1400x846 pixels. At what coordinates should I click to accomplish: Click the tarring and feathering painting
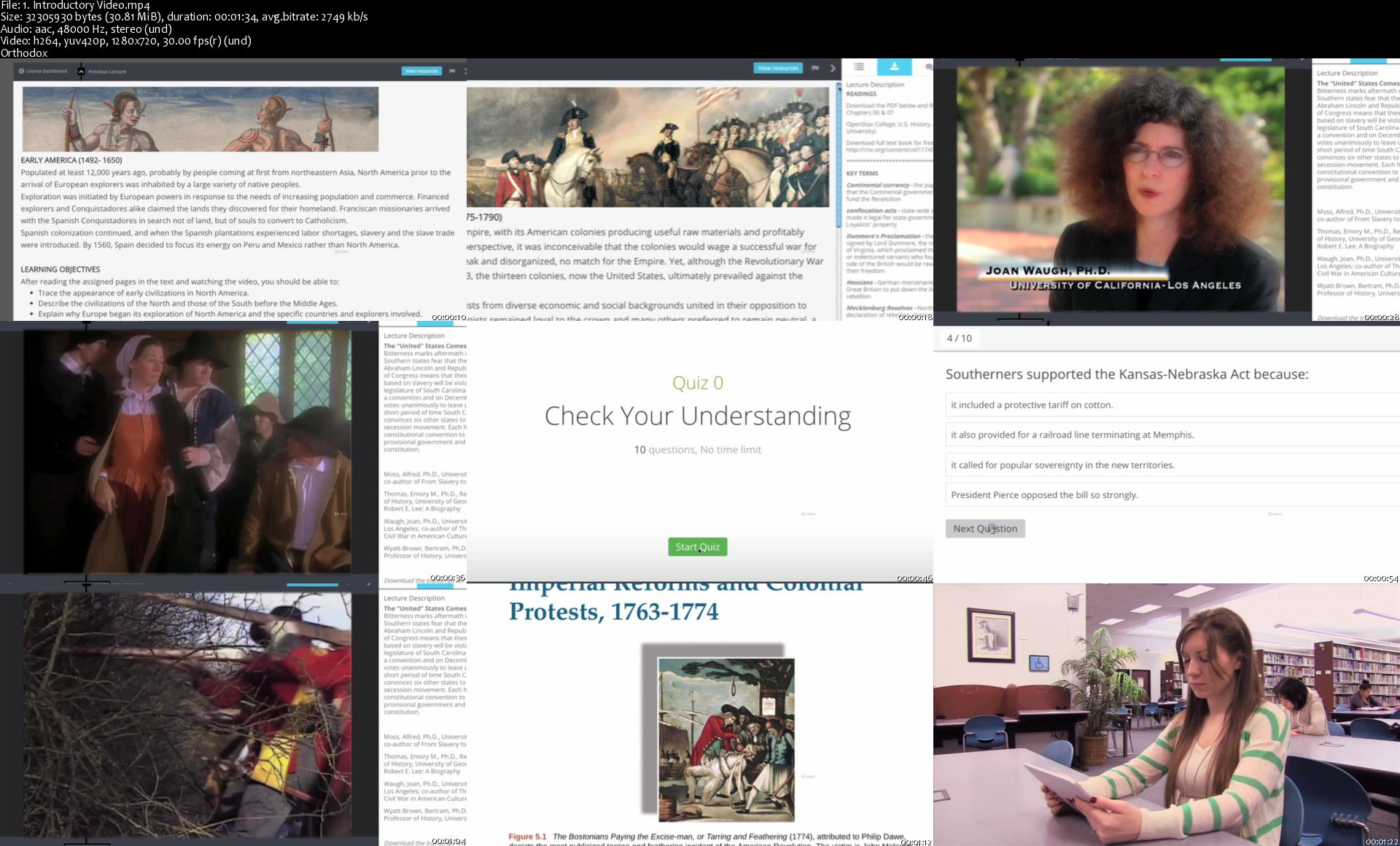tap(726, 740)
